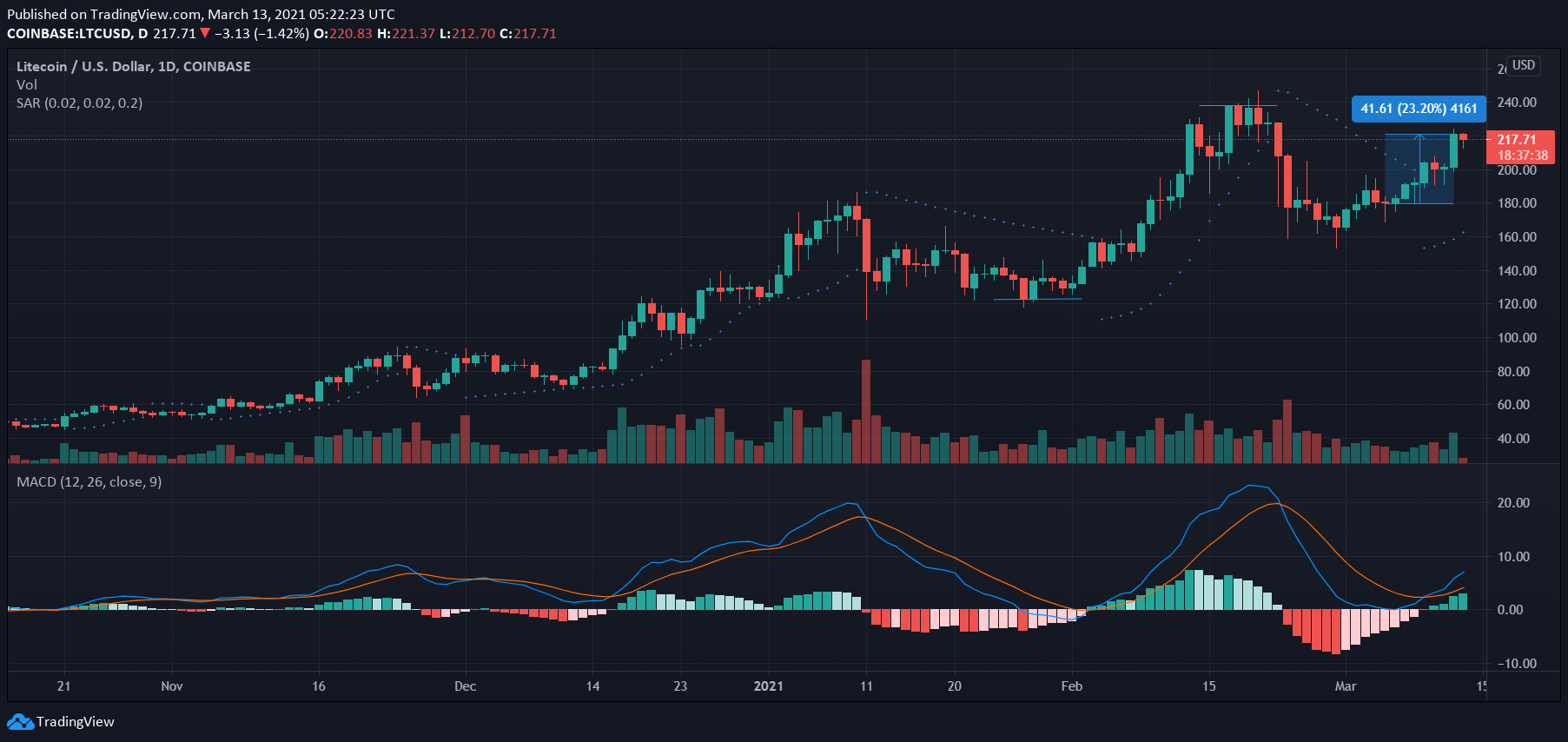The width and height of the screenshot is (1568, 742).
Task: Click the 23 date label on time axis
Action: pos(680,686)
